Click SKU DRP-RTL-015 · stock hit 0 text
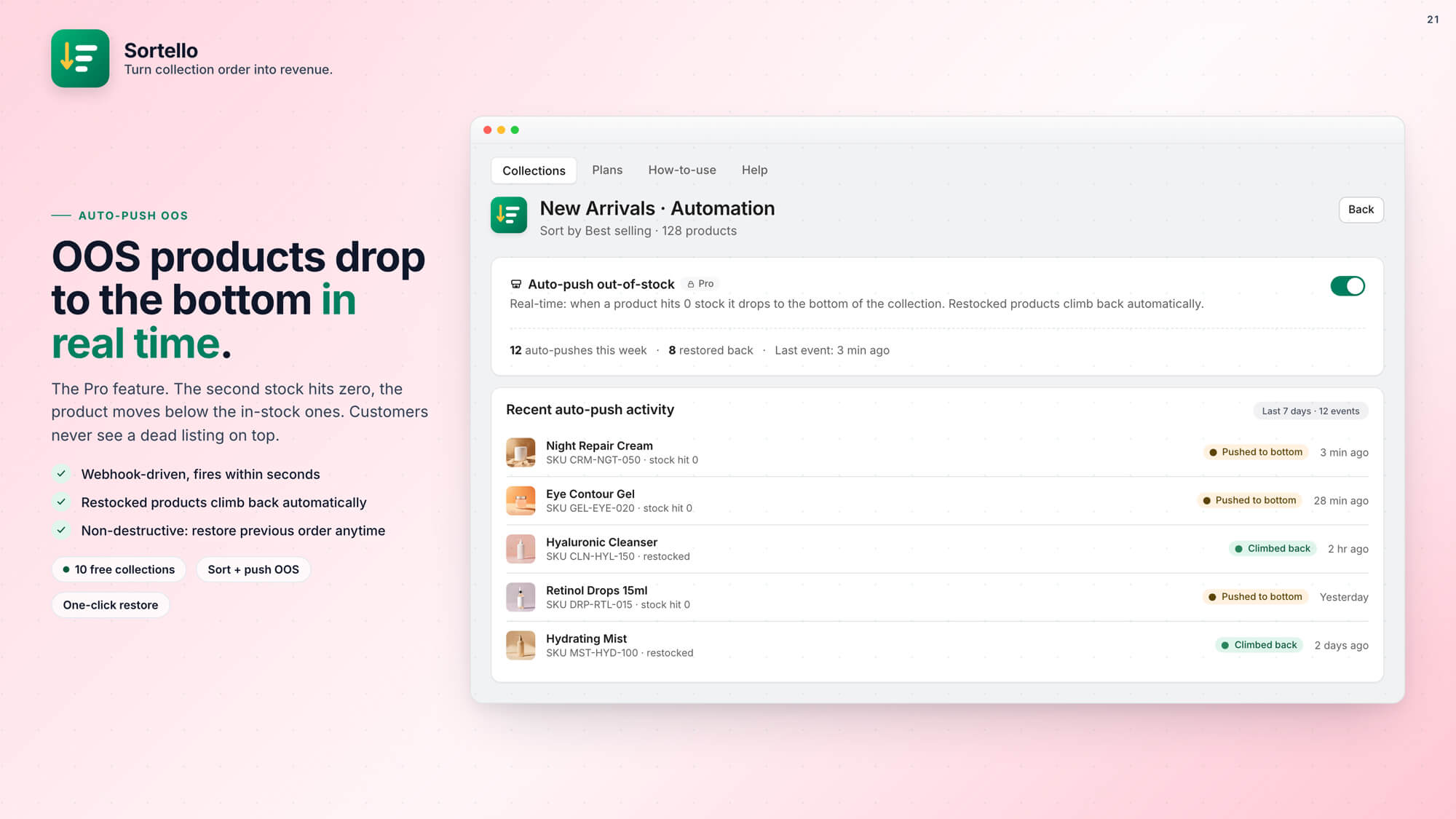This screenshot has height=819, width=1456. click(x=618, y=604)
